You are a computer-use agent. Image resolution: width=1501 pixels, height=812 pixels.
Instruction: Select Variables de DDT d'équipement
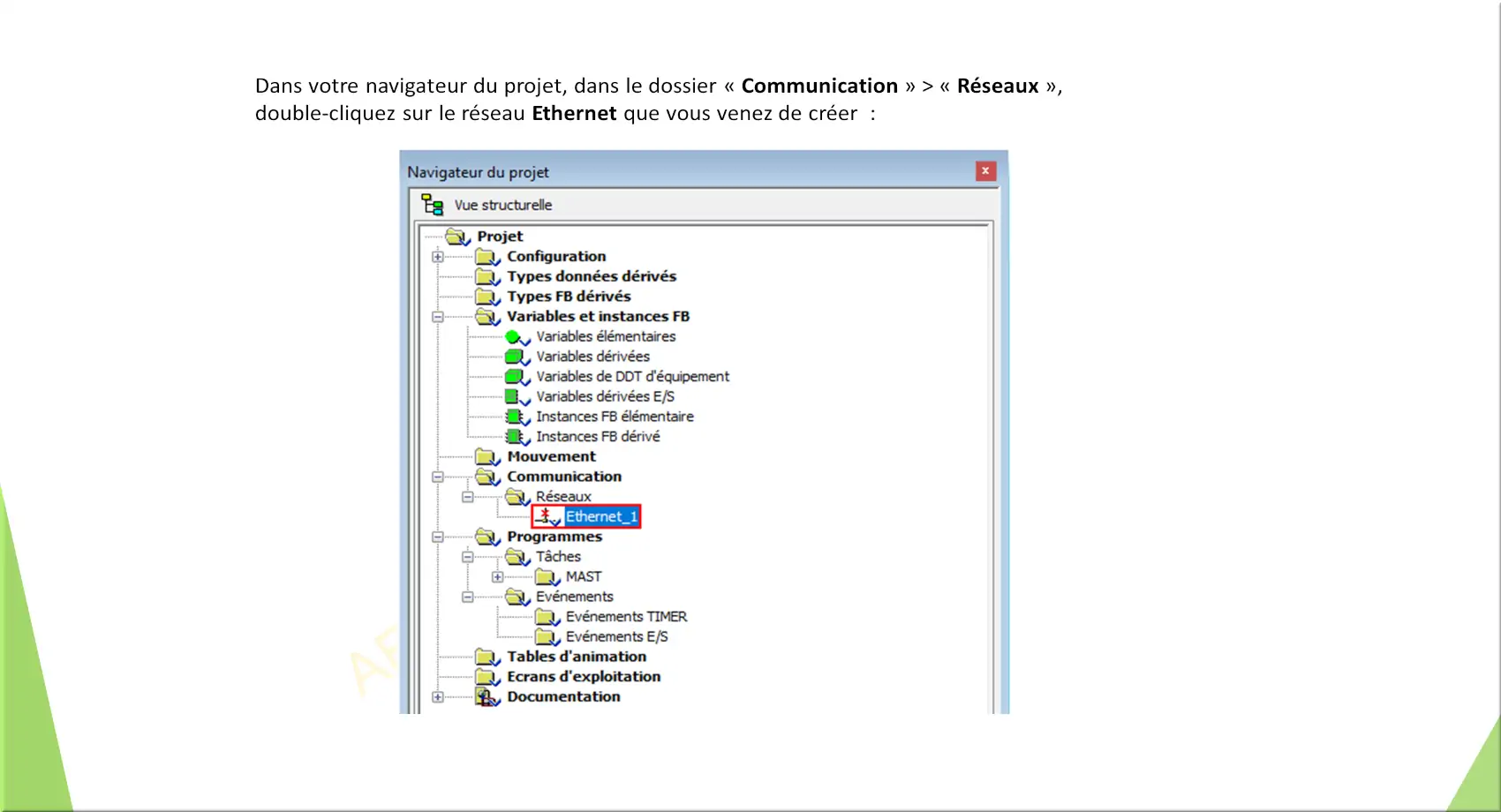[x=632, y=377]
